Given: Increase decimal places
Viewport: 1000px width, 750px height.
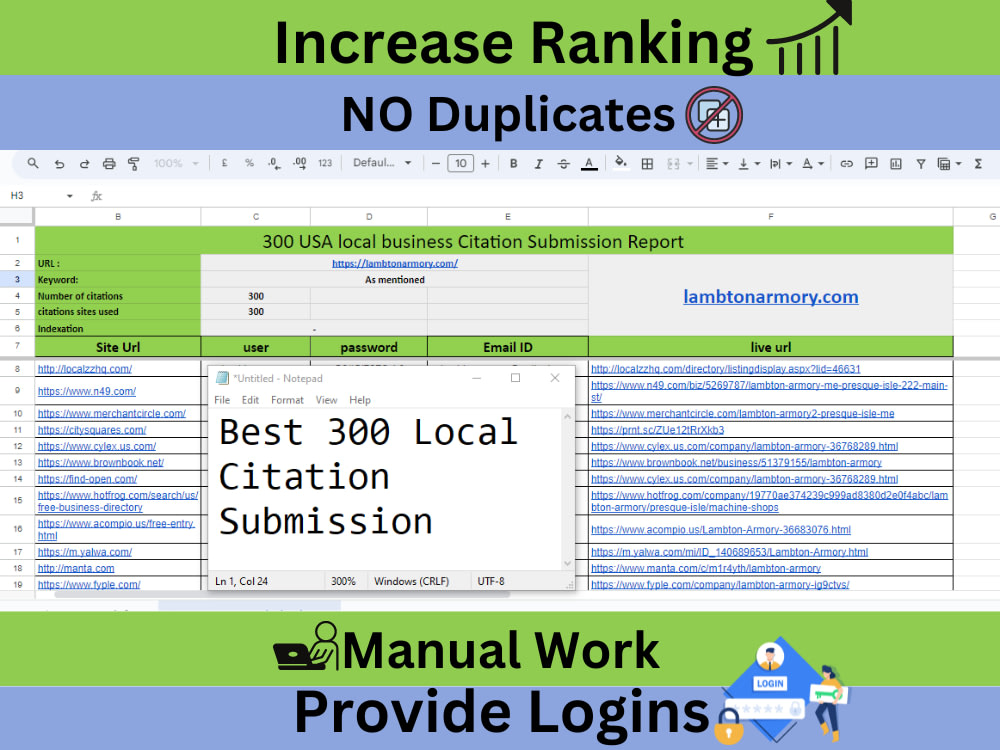Looking at the screenshot, I should point(299,164).
